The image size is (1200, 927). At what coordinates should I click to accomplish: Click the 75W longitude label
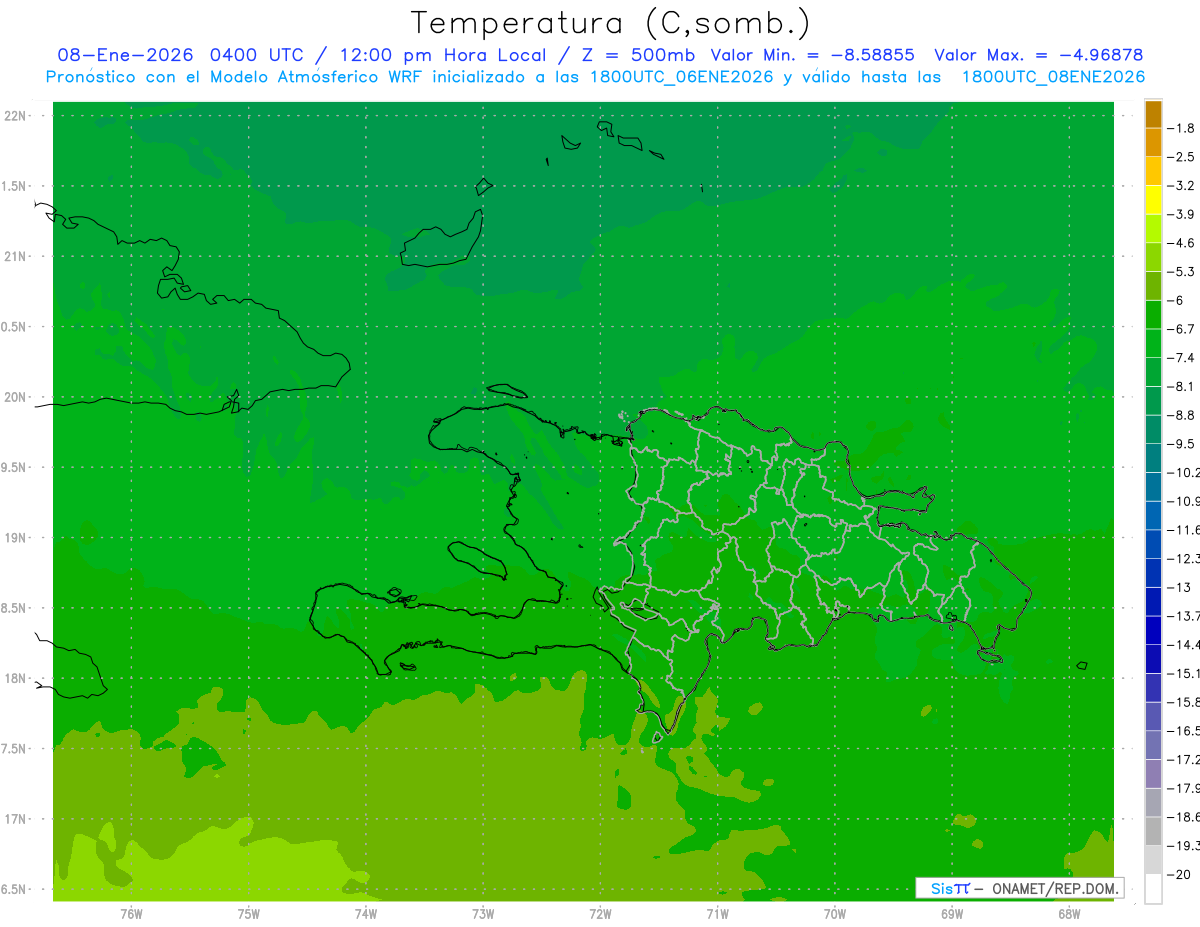pos(248,913)
